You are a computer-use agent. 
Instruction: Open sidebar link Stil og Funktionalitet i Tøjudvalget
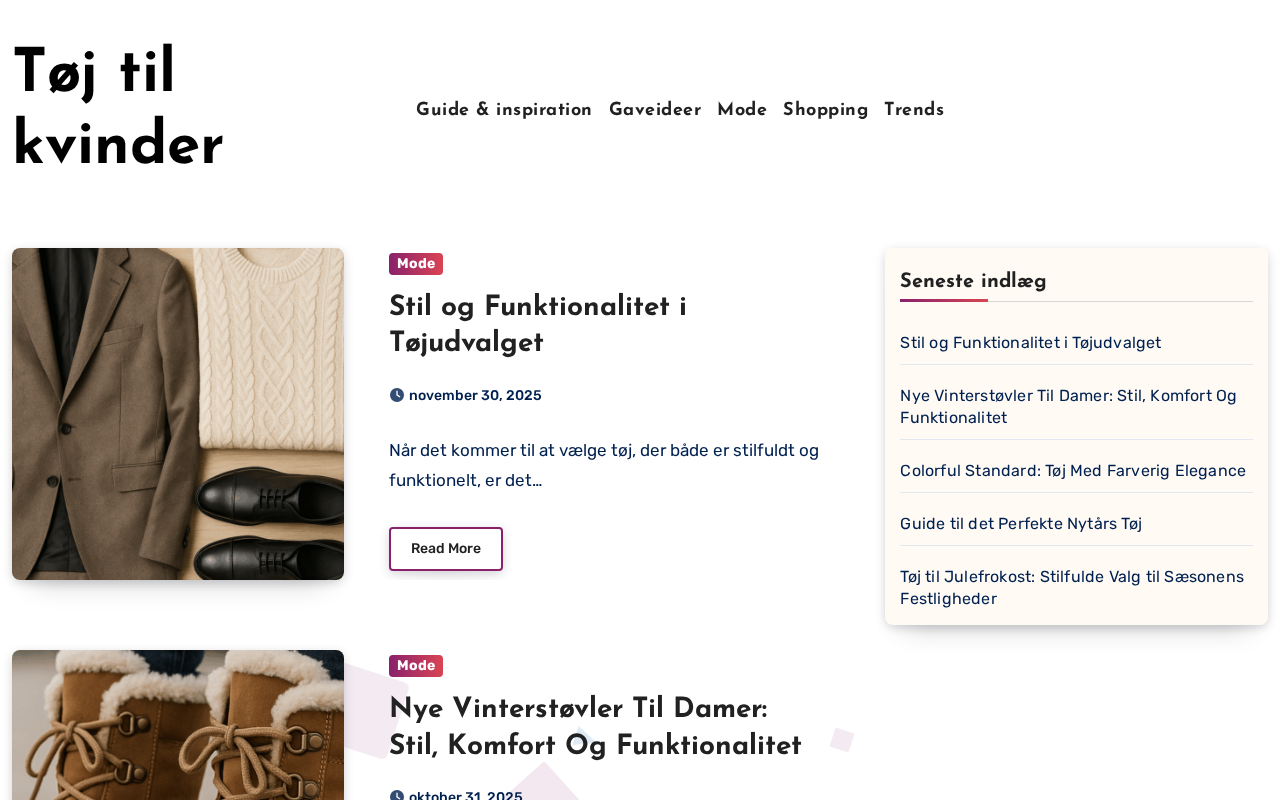pos(1030,343)
